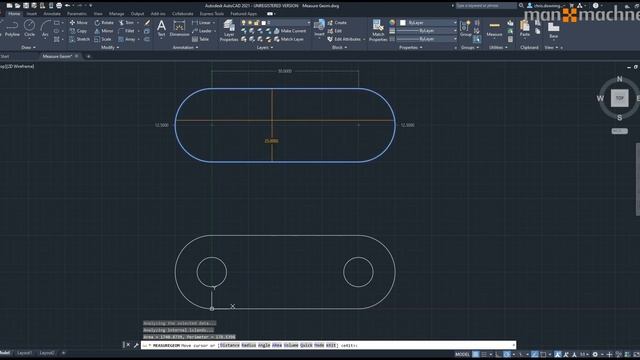Expand the Annotation panel dropdown
Screen dimensions: 640x360
pyautogui.click(x=185, y=47)
